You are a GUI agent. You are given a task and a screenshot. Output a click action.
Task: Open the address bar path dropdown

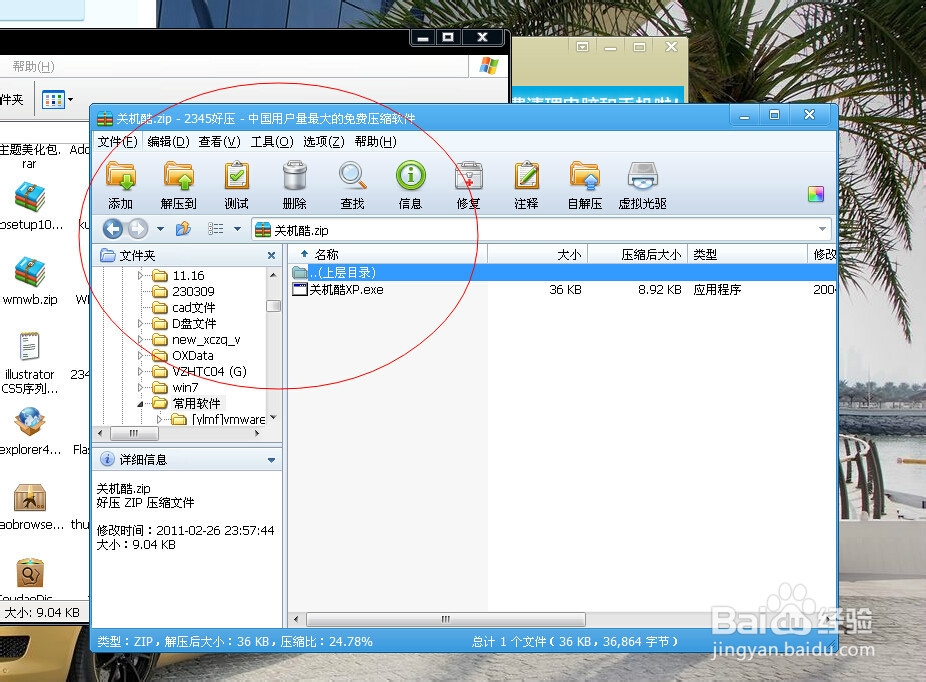(822, 229)
